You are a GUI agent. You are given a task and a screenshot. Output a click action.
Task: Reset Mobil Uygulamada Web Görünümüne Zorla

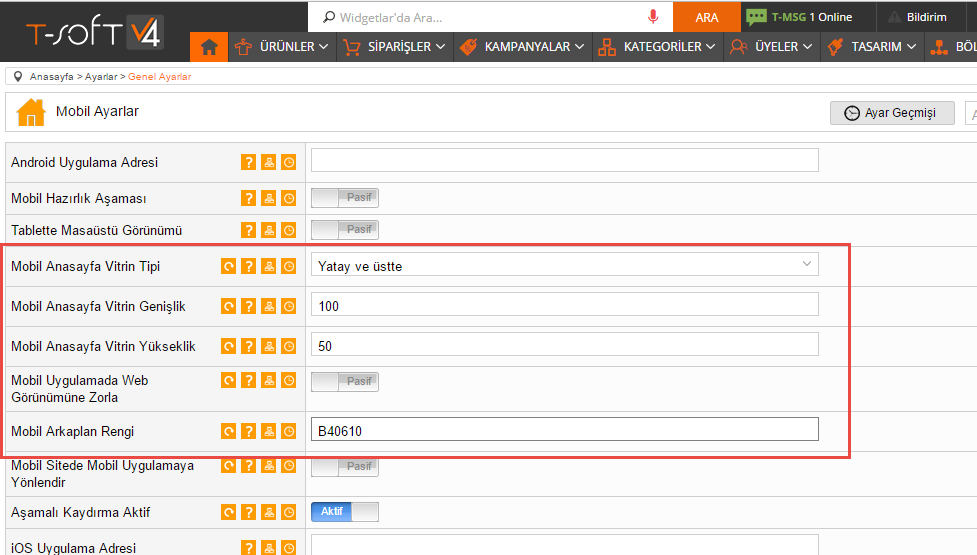point(229,381)
